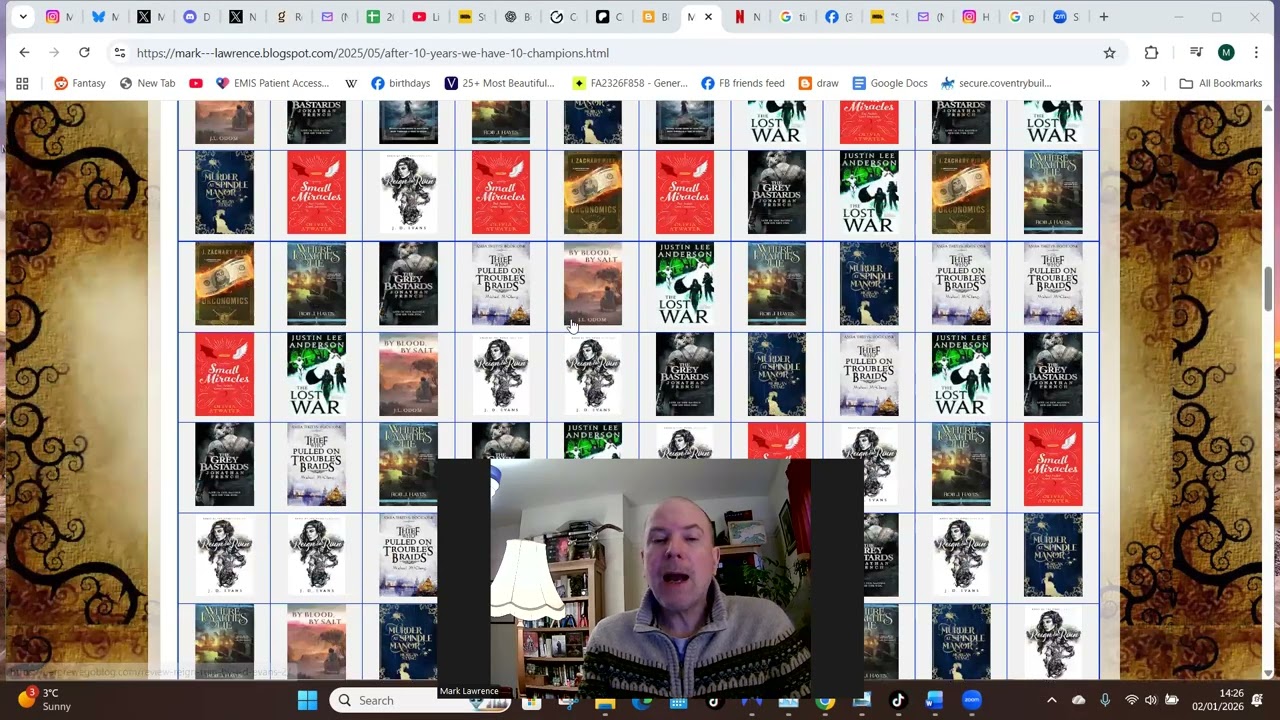Click Reign & Ruin cover in leftmost column
The width and height of the screenshot is (1280, 720).
pyautogui.click(x=224, y=556)
